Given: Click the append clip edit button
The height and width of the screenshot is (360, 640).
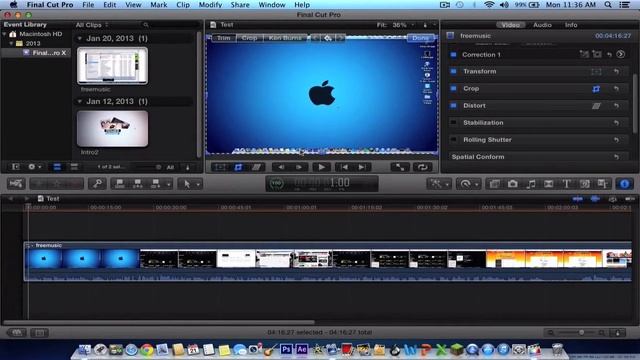Looking at the screenshot, I should pyautogui.click(x=156, y=184).
